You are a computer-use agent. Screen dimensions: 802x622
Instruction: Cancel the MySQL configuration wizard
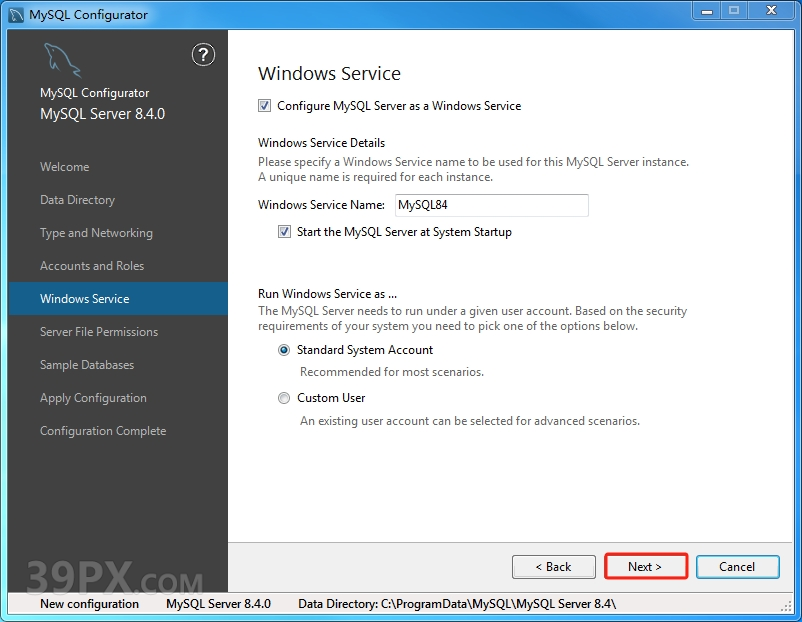(737, 567)
